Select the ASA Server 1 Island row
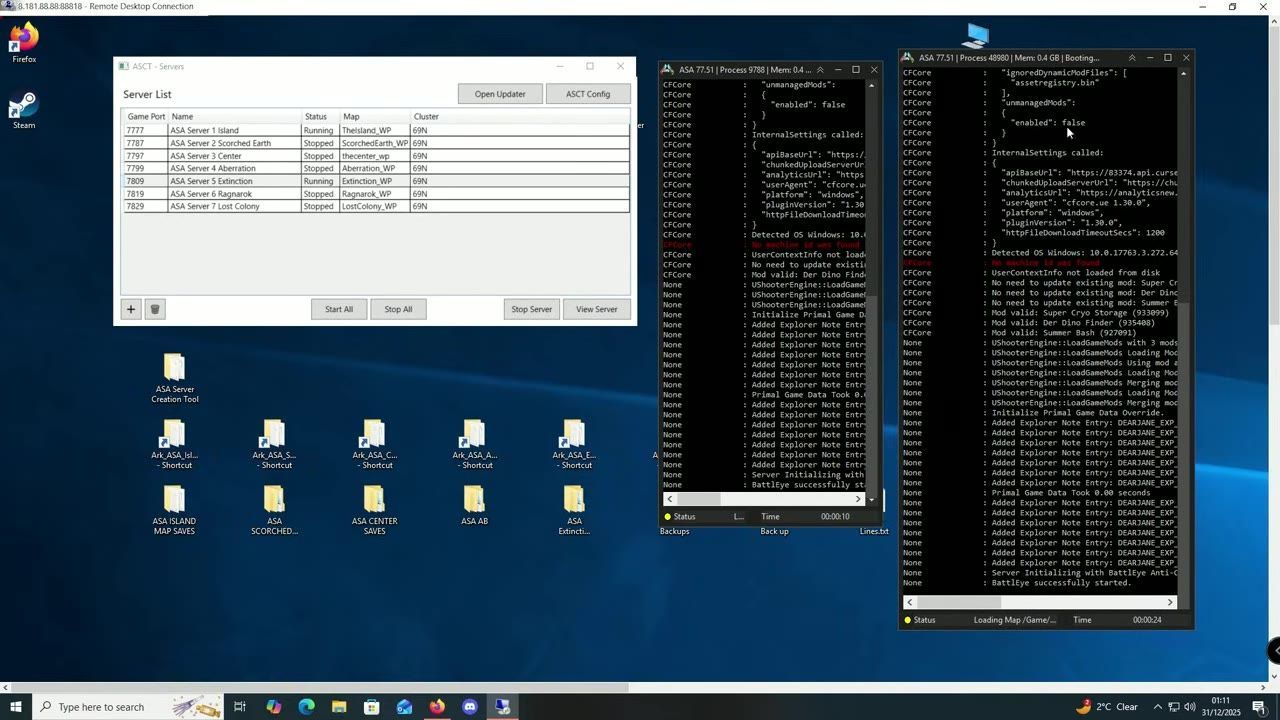The width and height of the screenshot is (1280, 720). tap(376, 130)
